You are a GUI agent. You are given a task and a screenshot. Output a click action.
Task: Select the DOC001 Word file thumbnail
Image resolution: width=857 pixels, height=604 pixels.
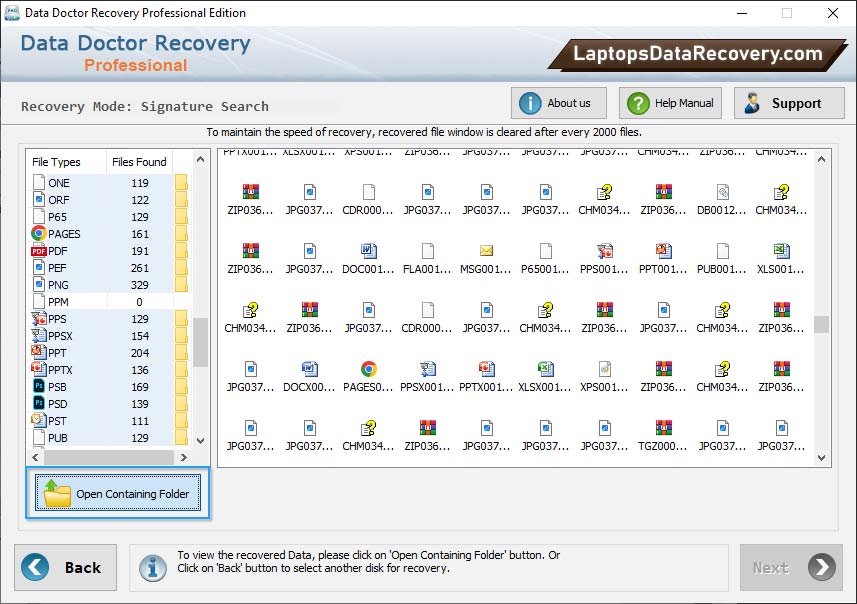(368, 250)
